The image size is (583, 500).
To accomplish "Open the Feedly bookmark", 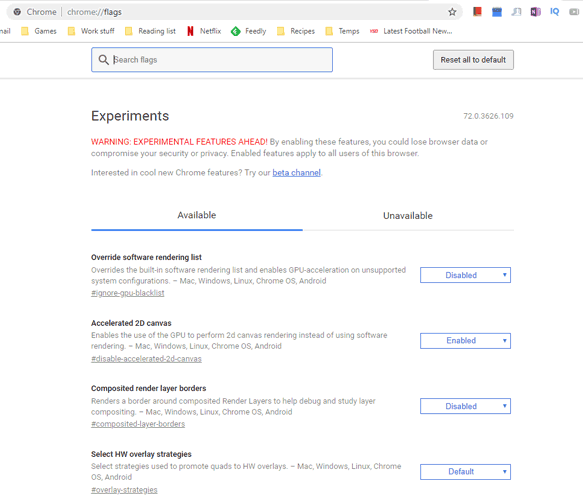I will pos(248,31).
